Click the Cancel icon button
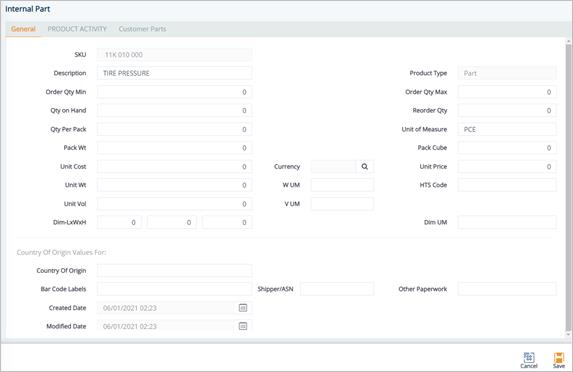Screen dimensions: 573x372 [x=529, y=360]
